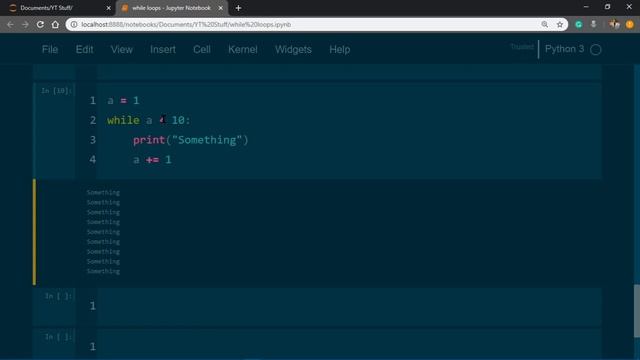
Task: Select the first empty In [ ] prompt
Action: (x=58, y=296)
